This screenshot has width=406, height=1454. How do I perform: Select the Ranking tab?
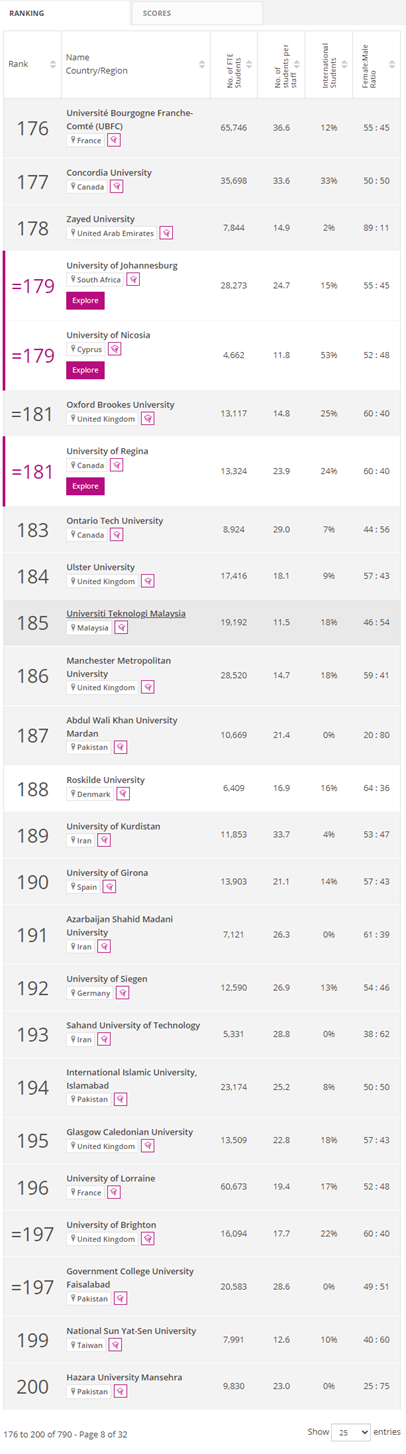(x=65, y=13)
